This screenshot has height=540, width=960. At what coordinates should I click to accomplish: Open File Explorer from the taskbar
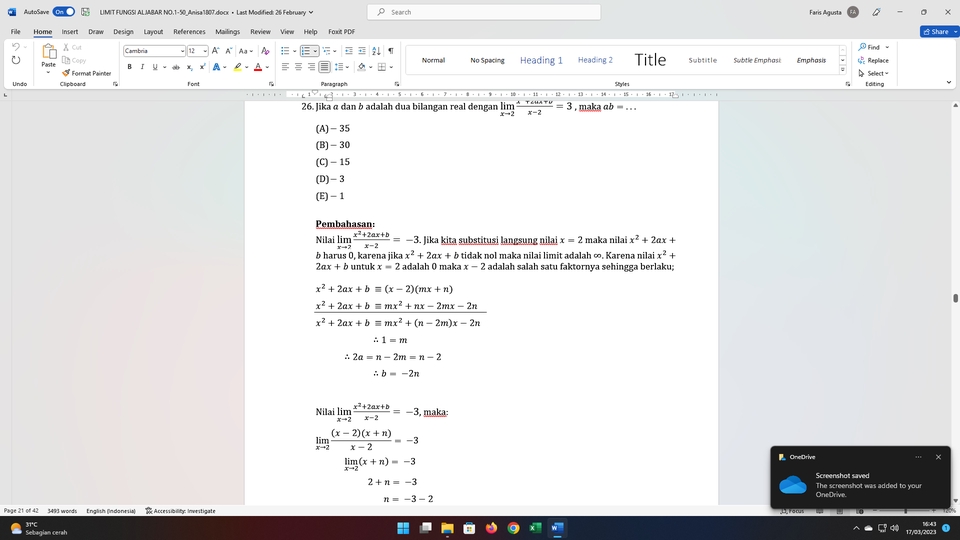pos(447,528)
